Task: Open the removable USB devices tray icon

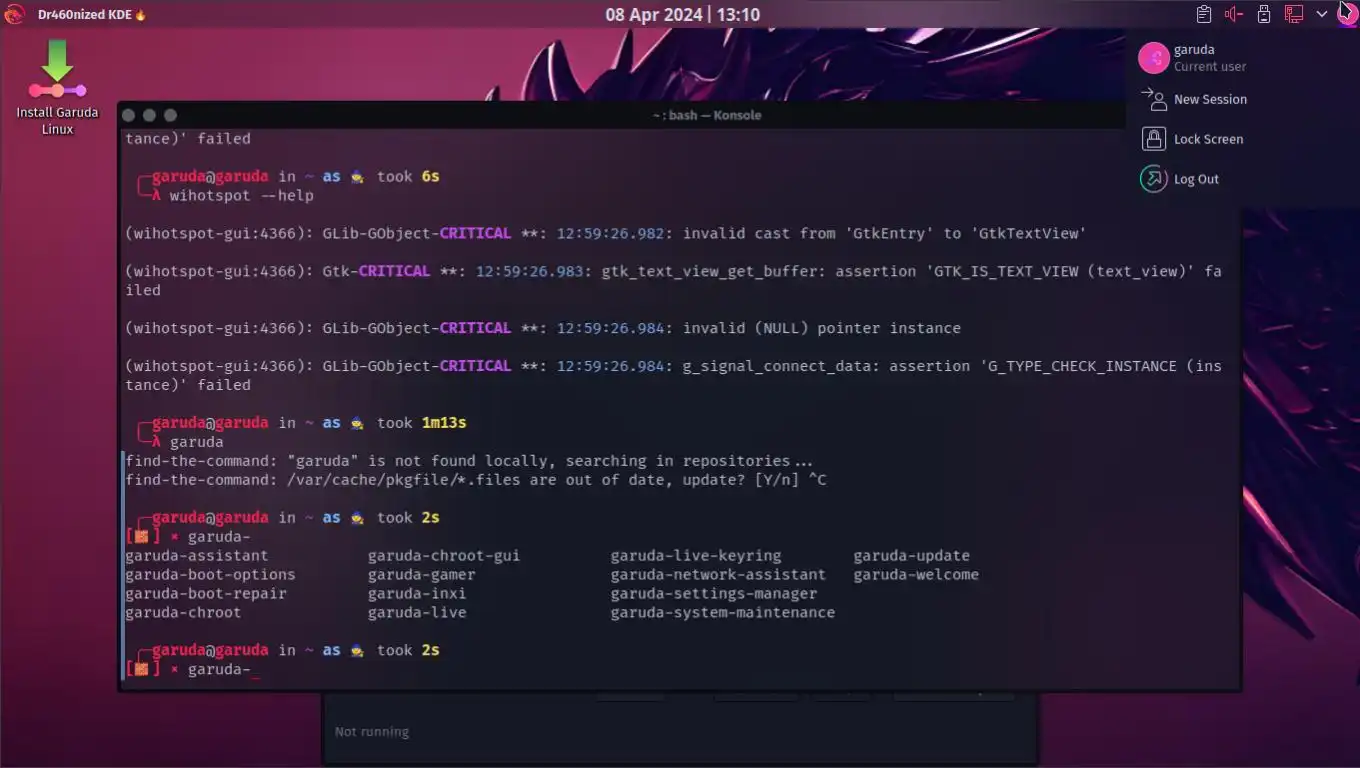Action: [1264, 14]
